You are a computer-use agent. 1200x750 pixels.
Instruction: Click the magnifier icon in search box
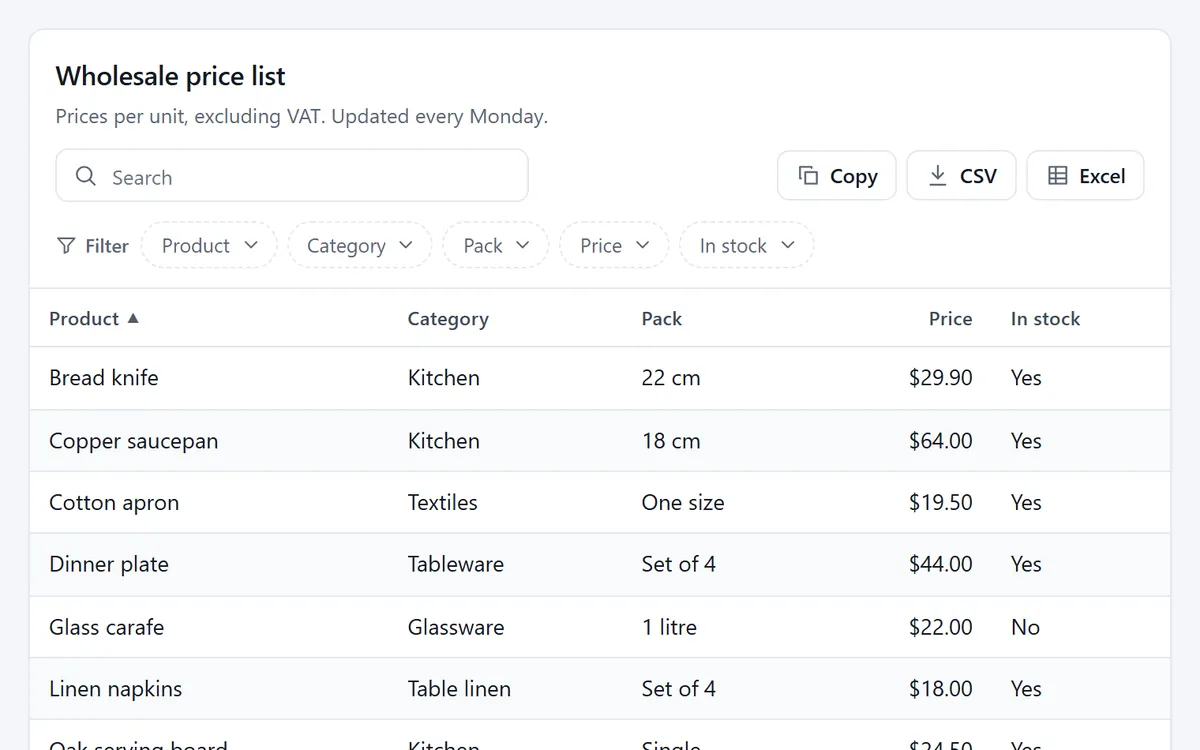pos(86,176)
